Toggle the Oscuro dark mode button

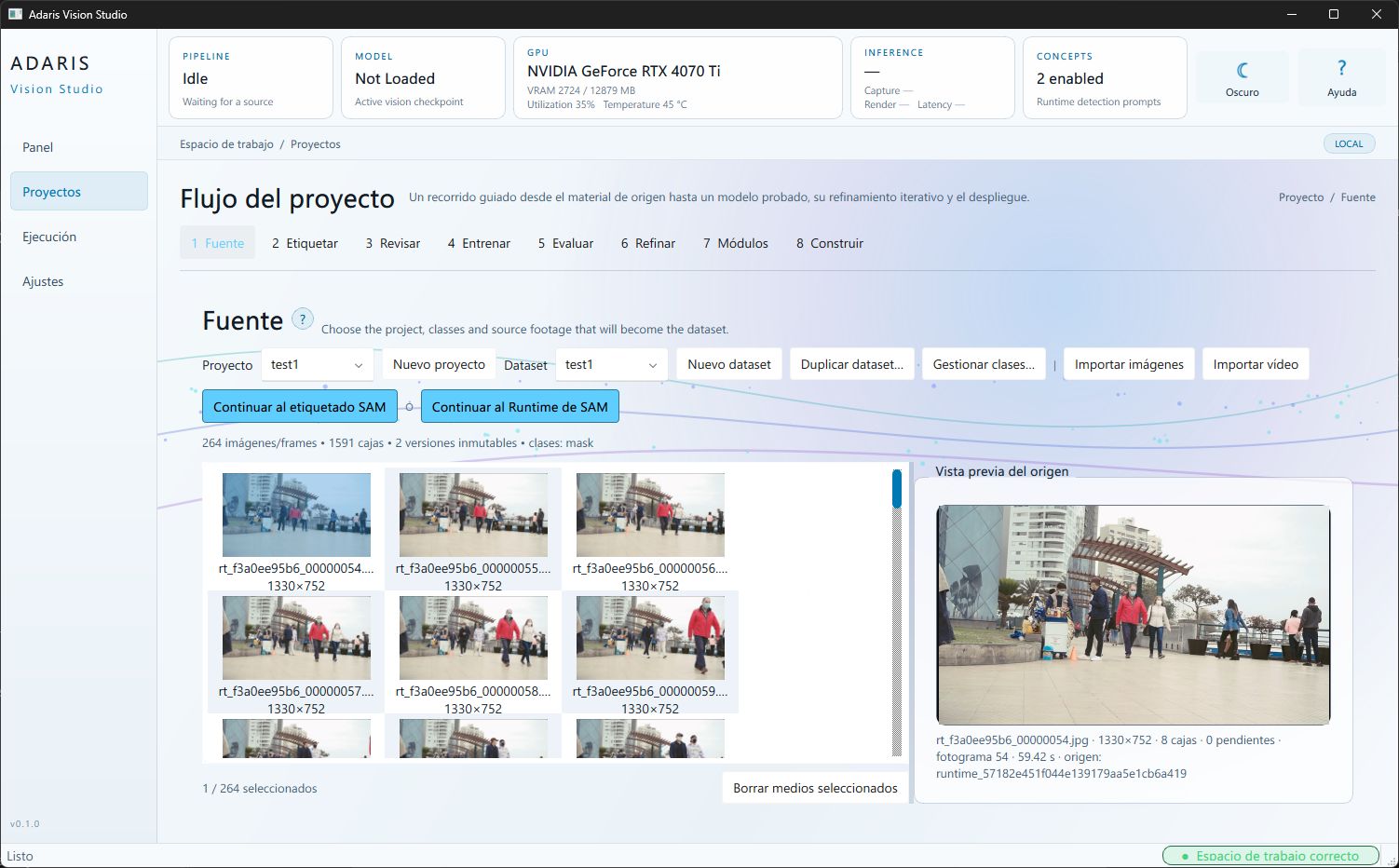click(x=1242, y=77)
